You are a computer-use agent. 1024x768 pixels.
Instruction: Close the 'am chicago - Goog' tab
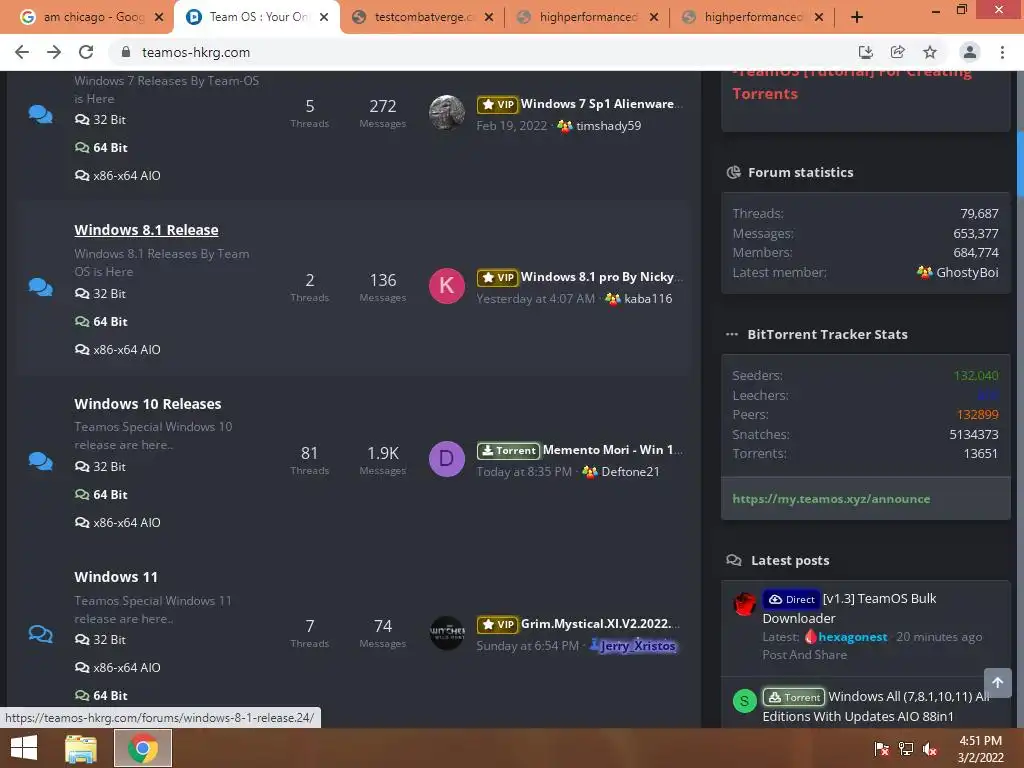click(x=159, y=17)
